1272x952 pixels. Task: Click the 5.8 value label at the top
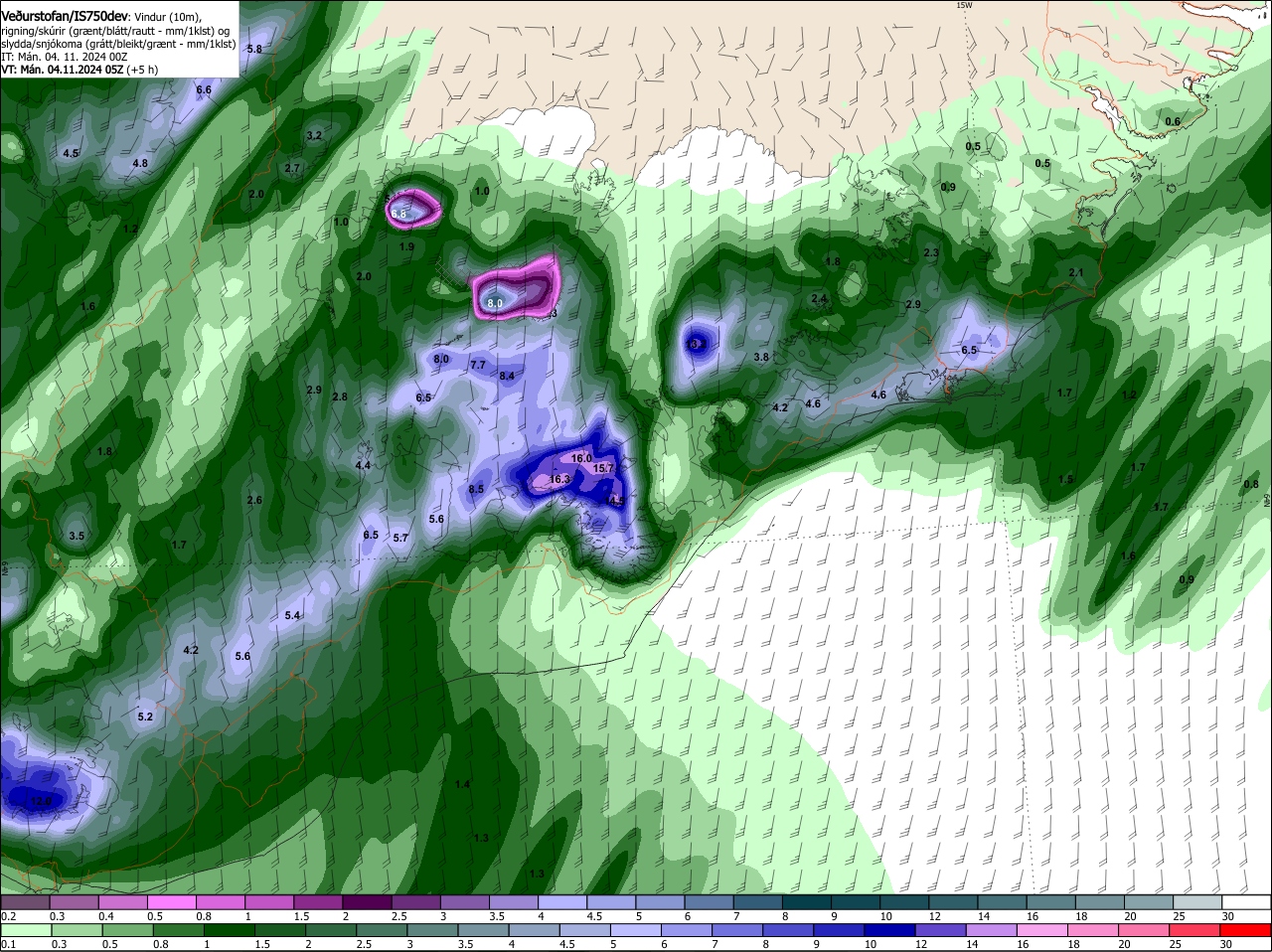254,49
